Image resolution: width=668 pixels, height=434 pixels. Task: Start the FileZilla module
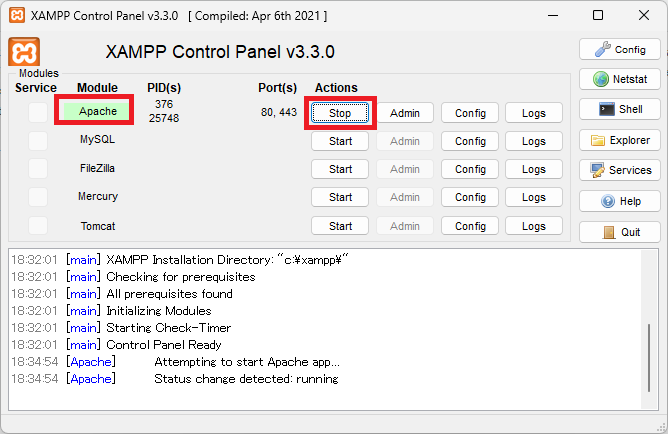click(x=340, y=169)
